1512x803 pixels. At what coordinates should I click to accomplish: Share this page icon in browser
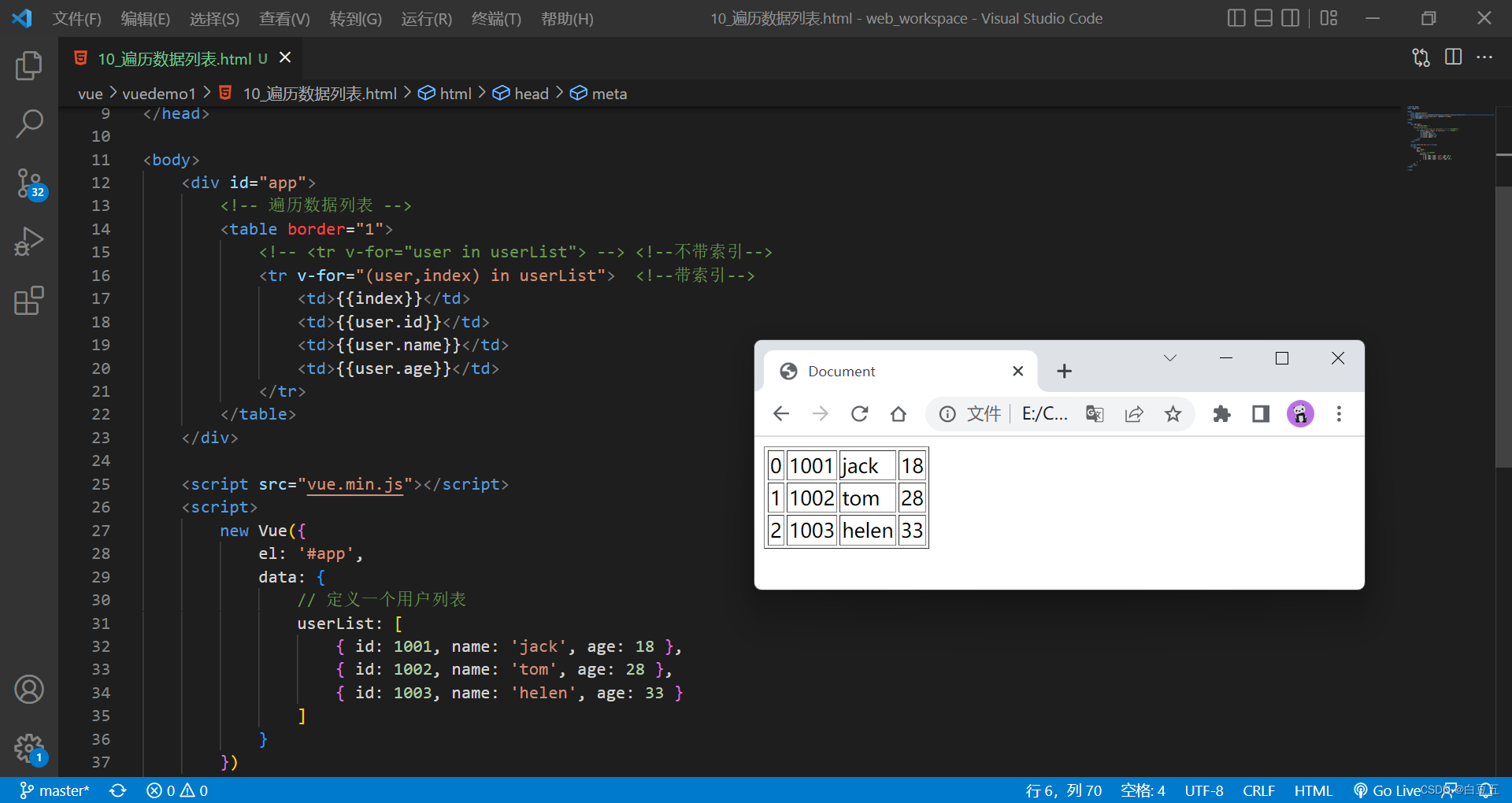1134,414
